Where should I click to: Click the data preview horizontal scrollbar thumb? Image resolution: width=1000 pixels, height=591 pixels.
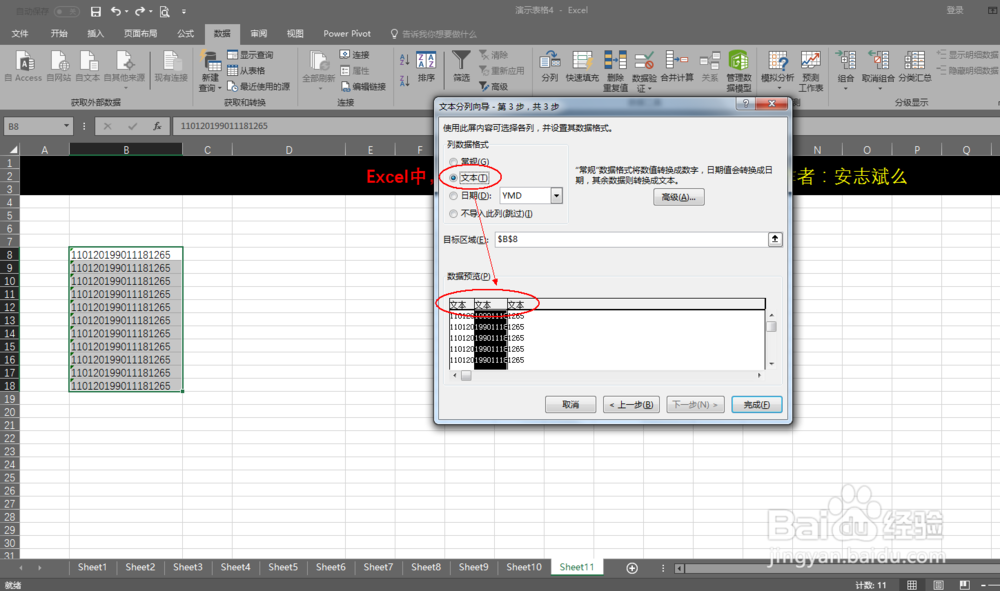click(x=466, y=376)
